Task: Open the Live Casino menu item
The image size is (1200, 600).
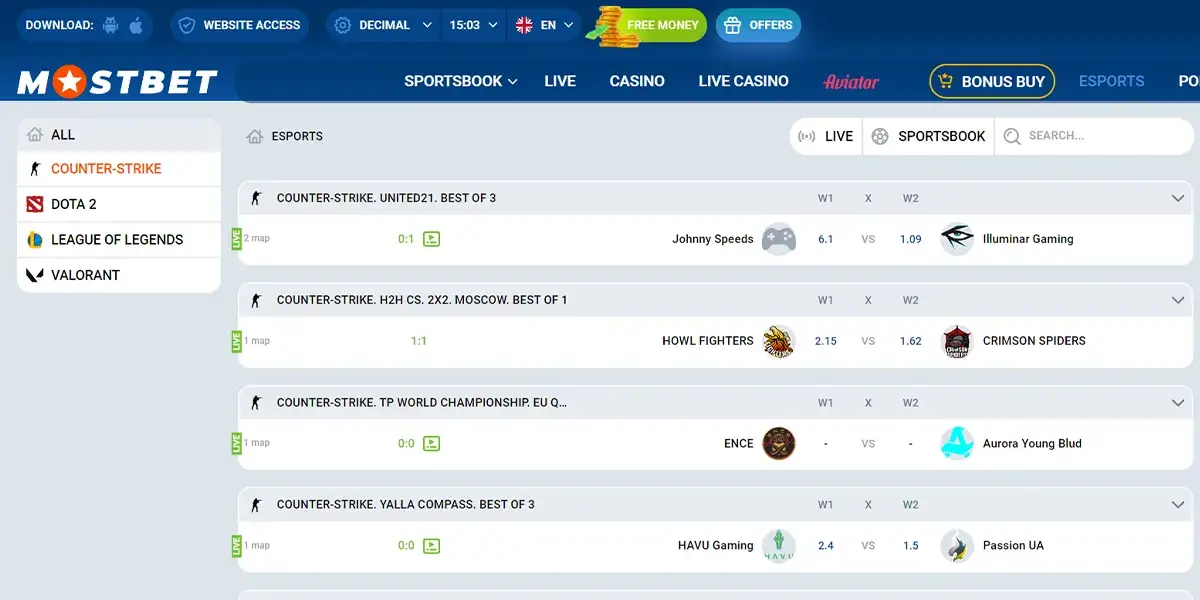Action: (743, 81)
